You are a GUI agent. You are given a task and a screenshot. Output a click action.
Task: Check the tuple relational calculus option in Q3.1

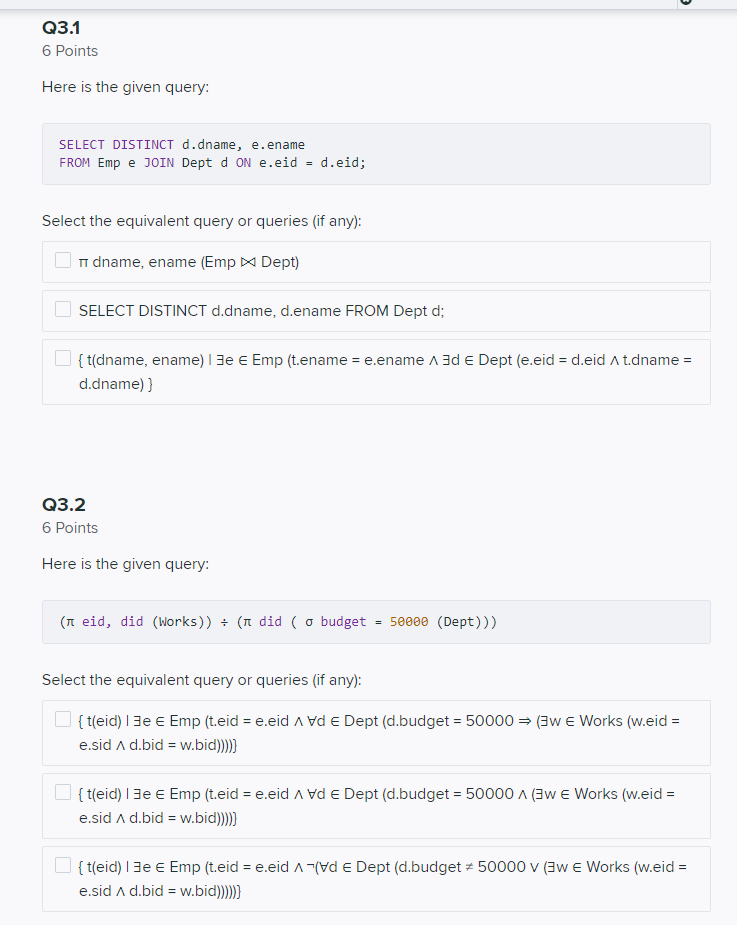coord(62,357)
